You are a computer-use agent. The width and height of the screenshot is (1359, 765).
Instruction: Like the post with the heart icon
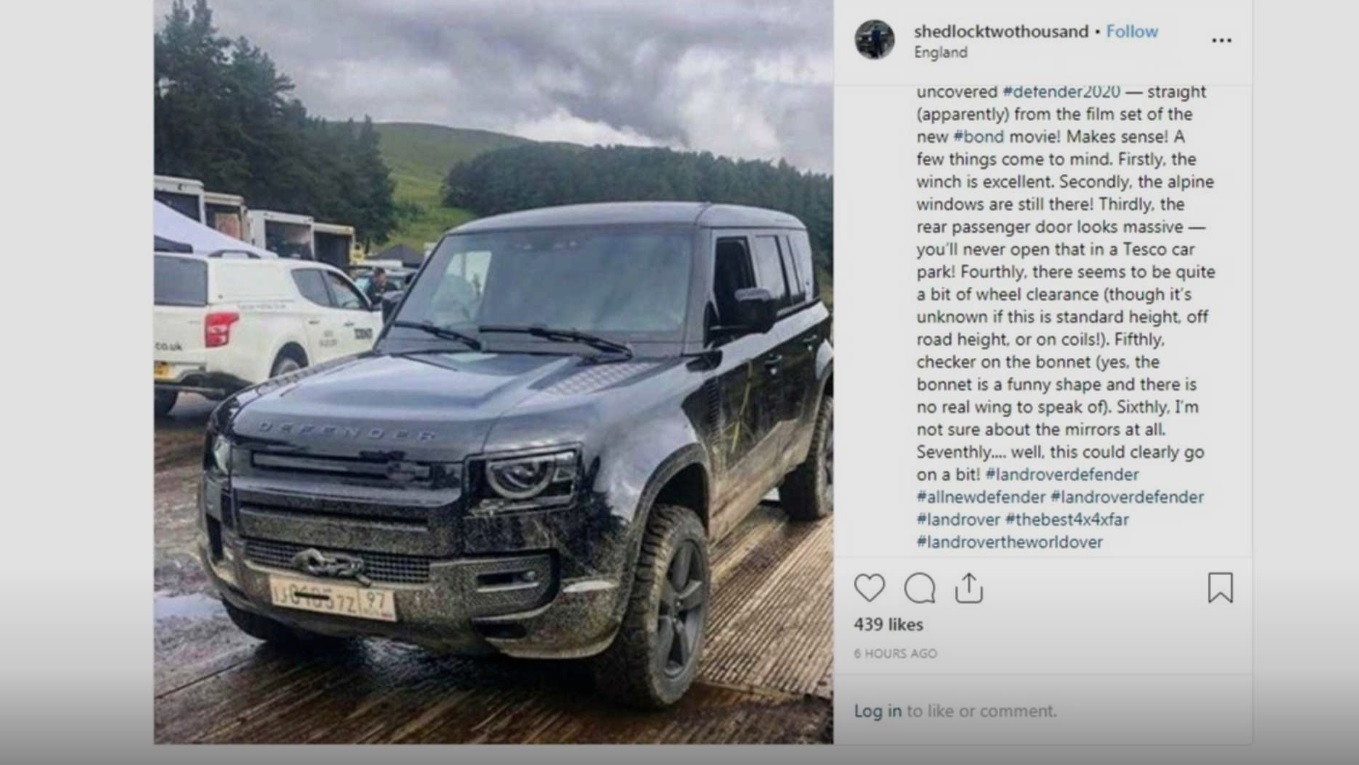point(869,588)
